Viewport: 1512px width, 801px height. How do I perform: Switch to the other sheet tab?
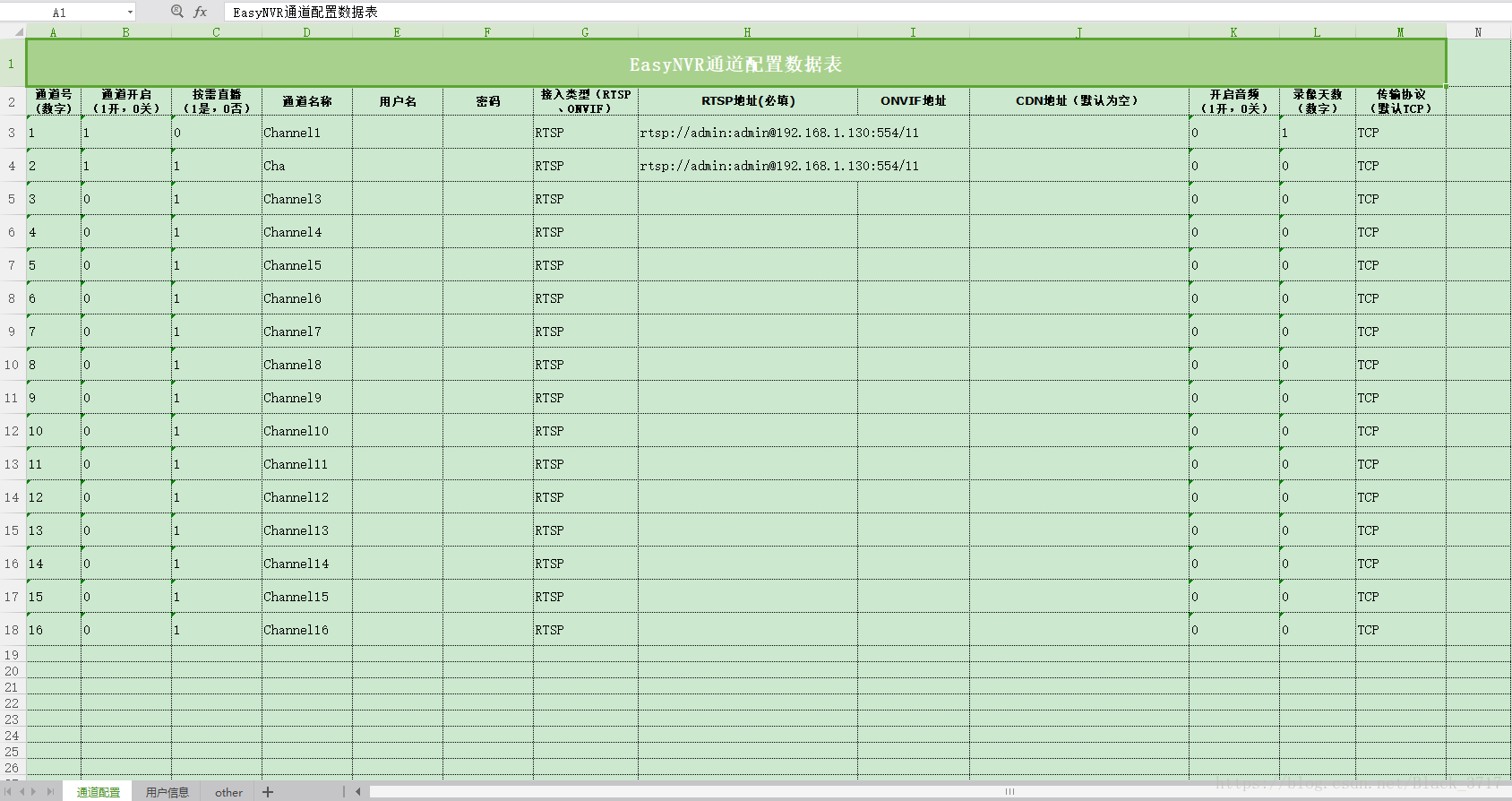(x=228, y=792)
